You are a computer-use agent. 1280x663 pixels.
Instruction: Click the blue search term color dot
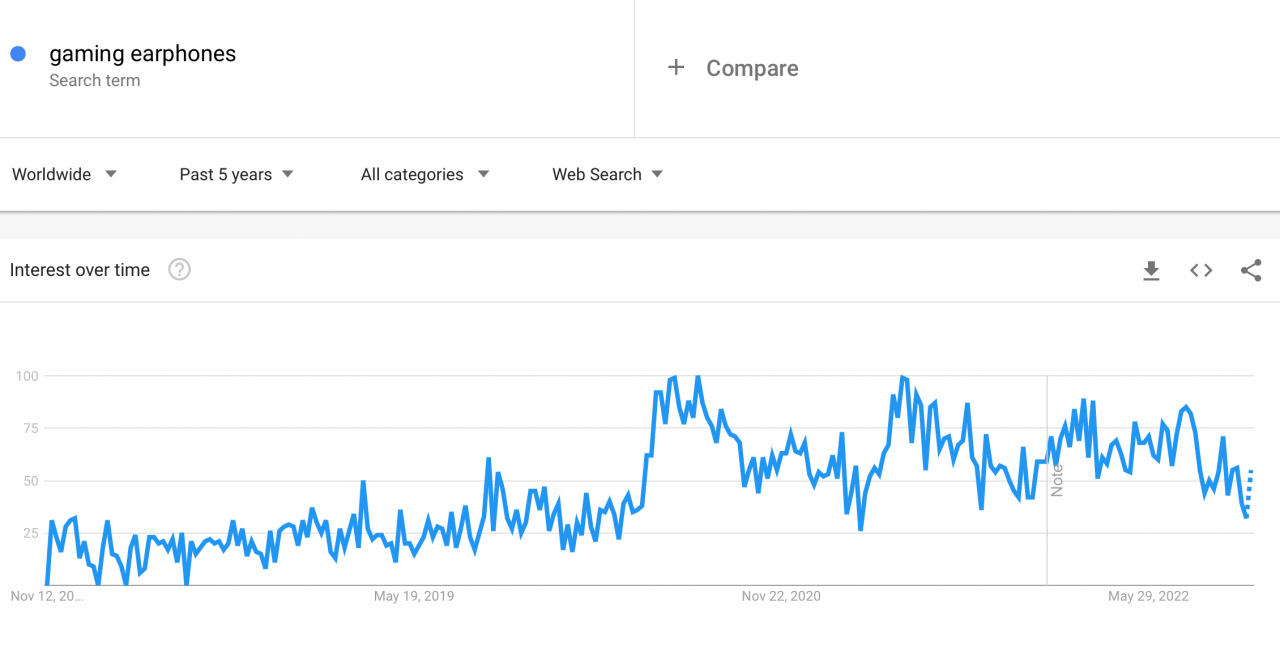point(17,53)
